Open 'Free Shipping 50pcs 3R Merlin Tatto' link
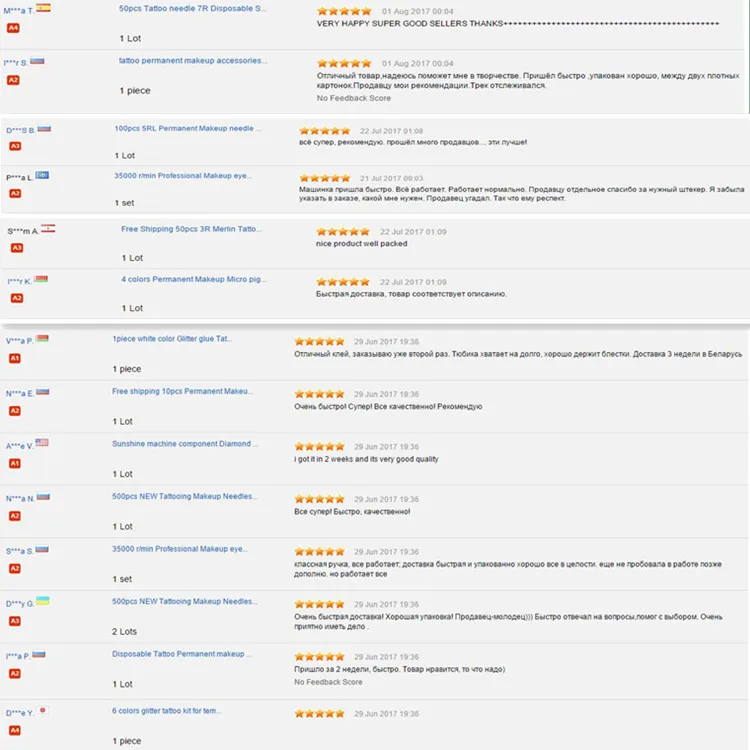The width and height of the screenshot is (750, 750). pos(191,229)
